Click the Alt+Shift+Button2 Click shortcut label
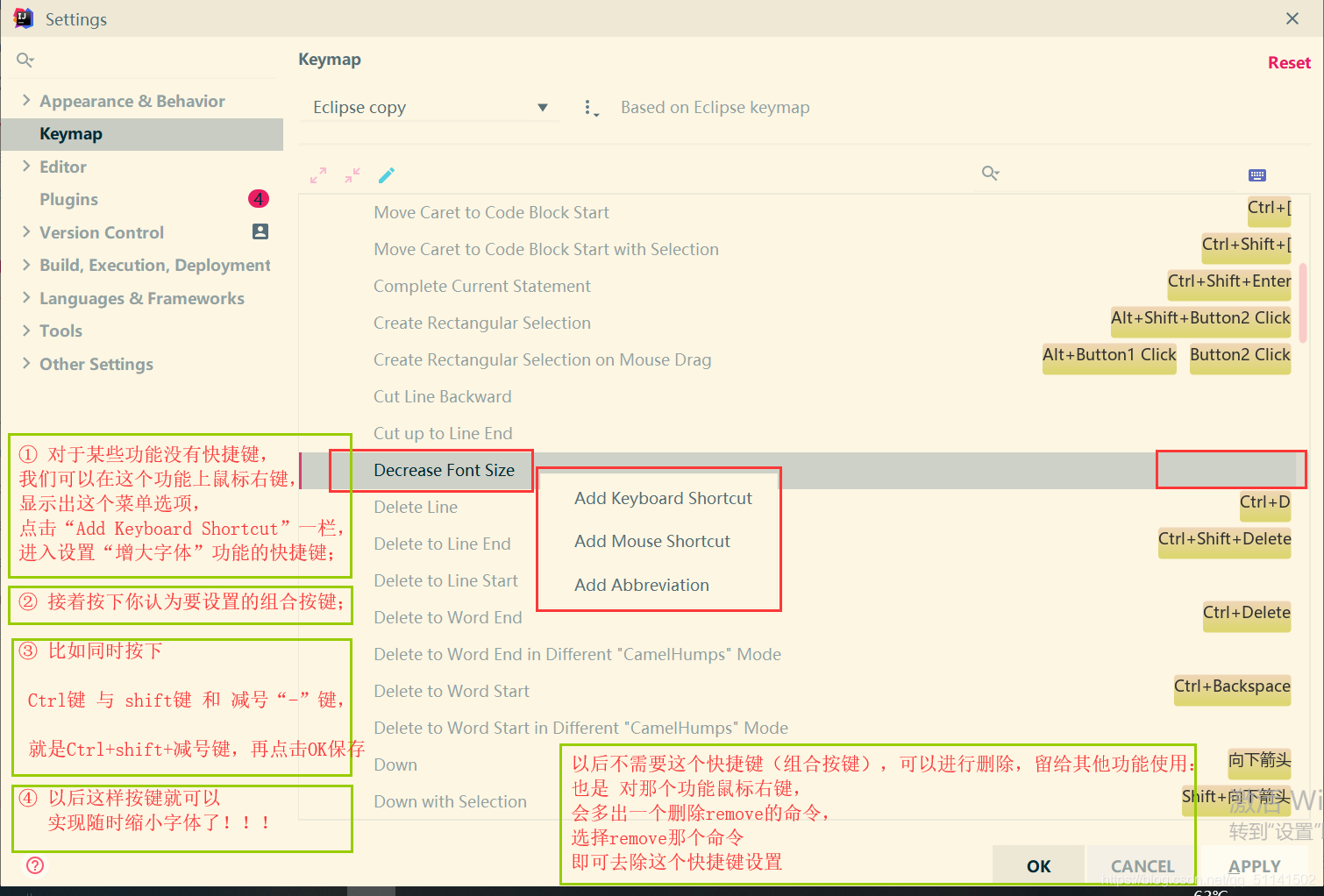 point(1200,320)
